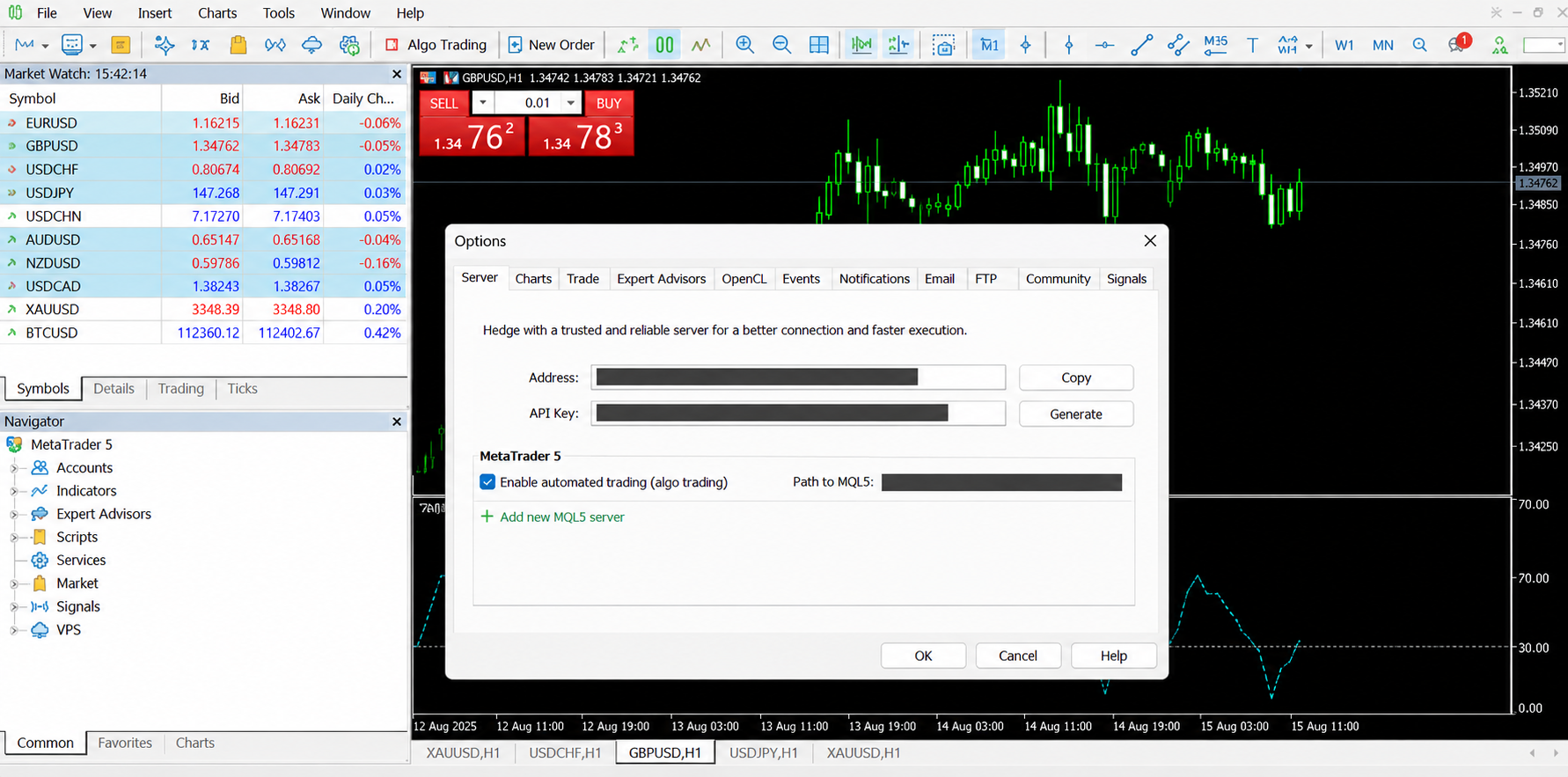
Task: Open the Charts menu
Action: coord(217,13)
